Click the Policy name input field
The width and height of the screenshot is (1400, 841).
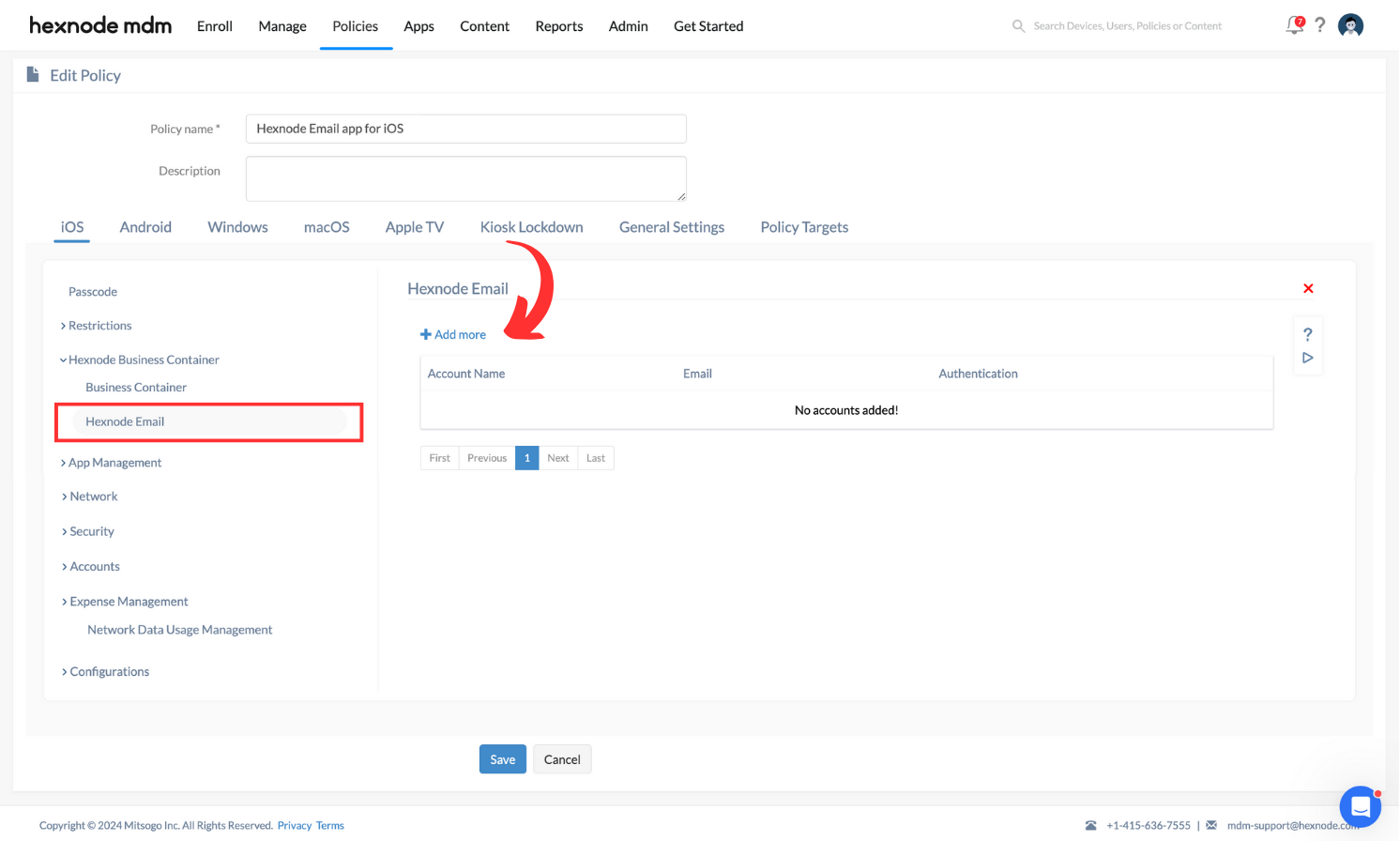466,129
